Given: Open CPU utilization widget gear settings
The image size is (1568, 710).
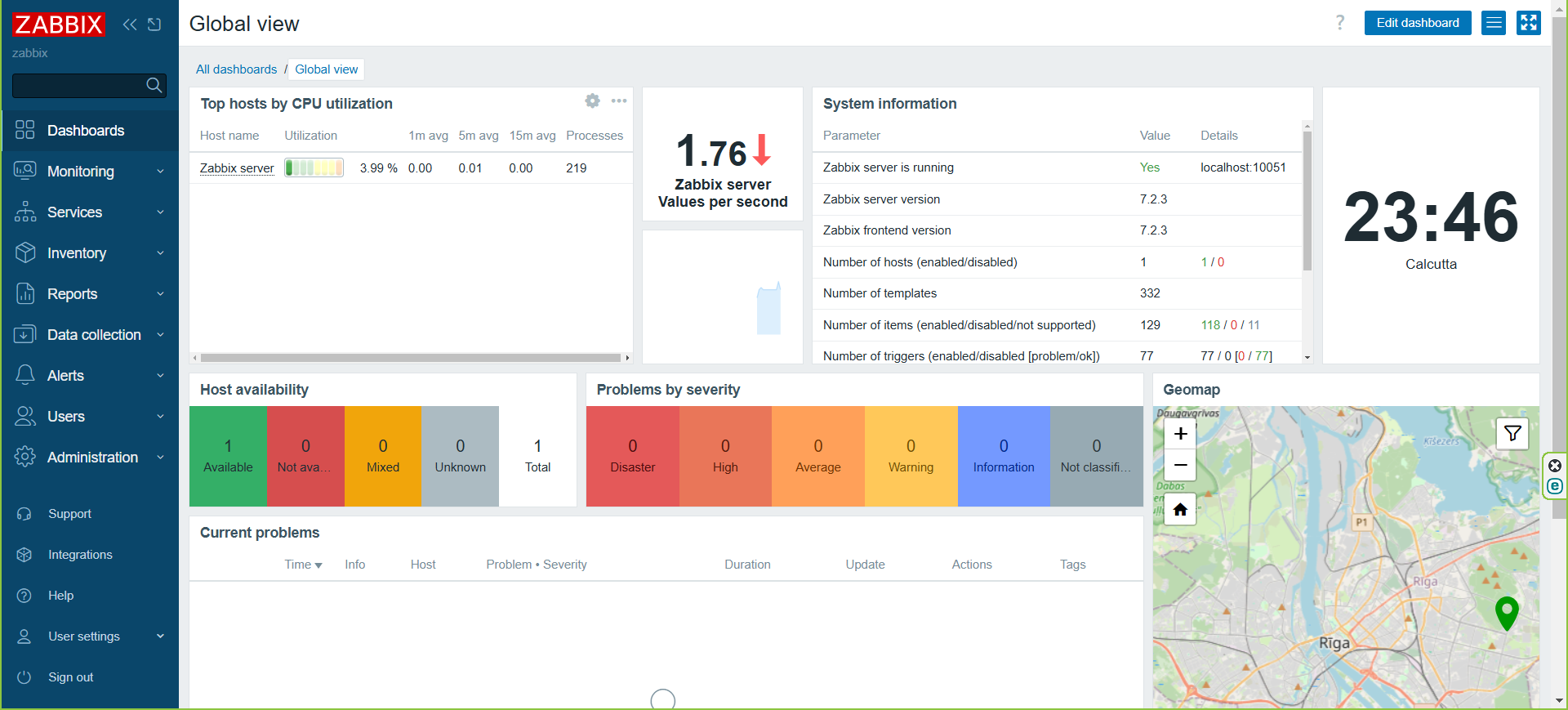Looking at the screenshot, I should [592, 100].
